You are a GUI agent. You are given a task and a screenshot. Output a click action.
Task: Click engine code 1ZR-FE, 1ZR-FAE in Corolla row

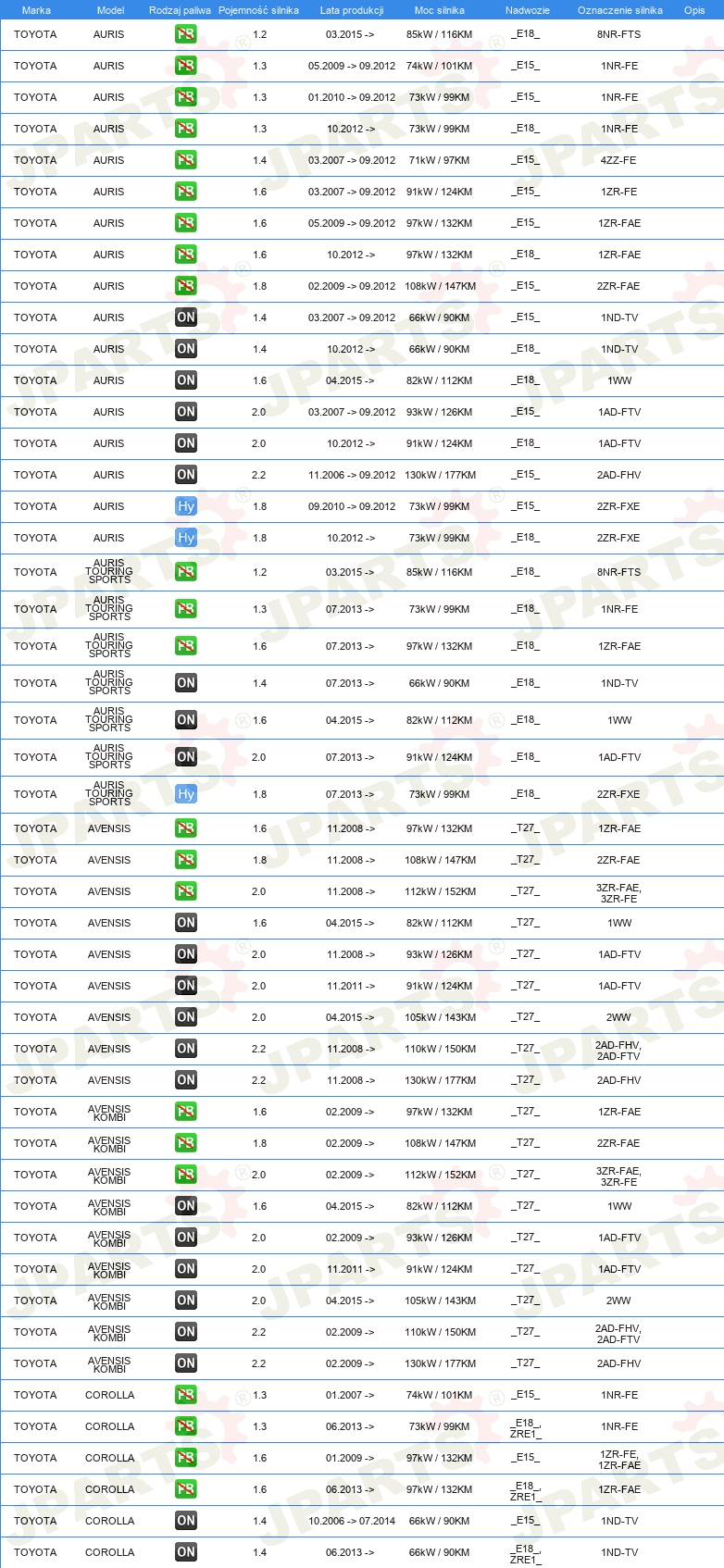coord(619,1460)
